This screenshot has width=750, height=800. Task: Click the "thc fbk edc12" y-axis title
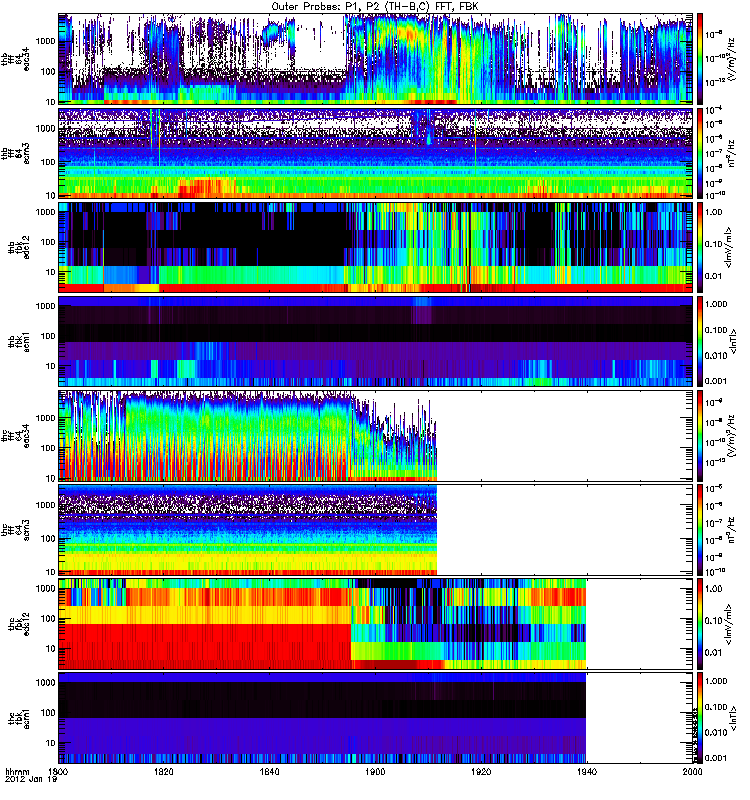click(19, 624)
